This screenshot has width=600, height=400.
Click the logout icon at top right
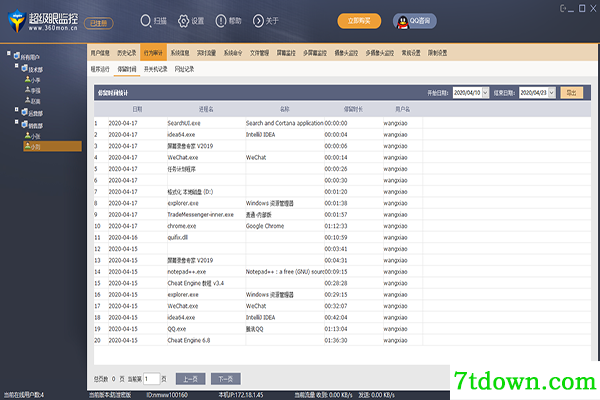pyautogui.click(x=563, y=8)
